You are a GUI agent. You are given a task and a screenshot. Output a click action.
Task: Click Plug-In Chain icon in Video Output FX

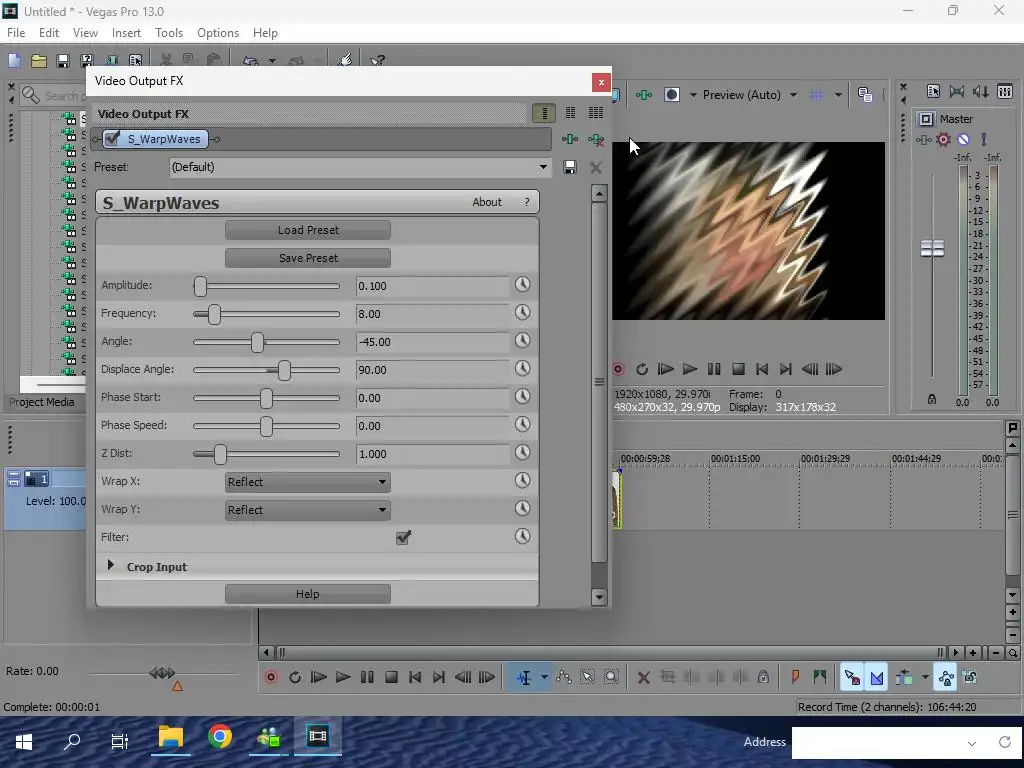[570, 139]
